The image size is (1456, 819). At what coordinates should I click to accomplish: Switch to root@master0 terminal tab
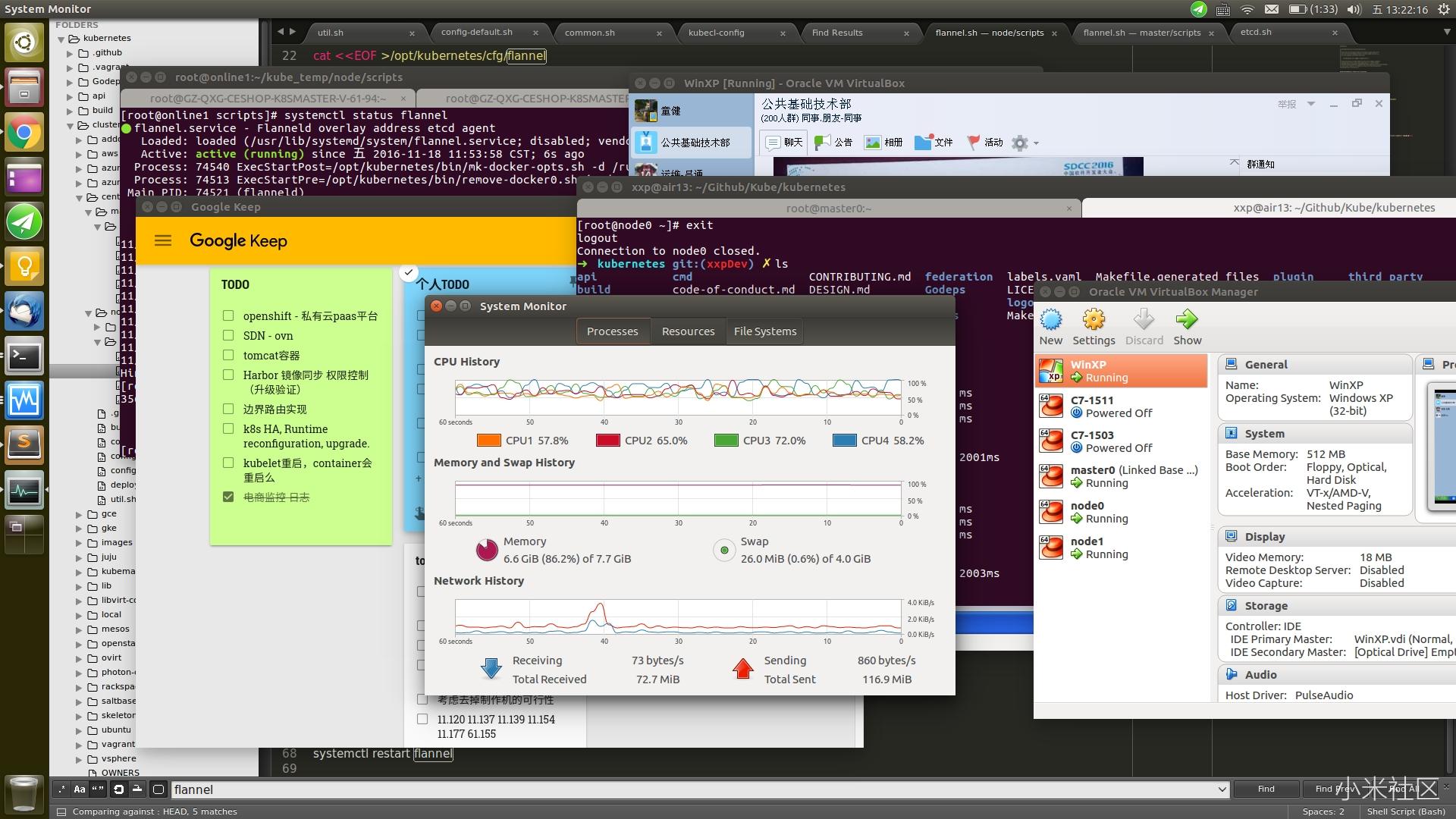point(829,209)
